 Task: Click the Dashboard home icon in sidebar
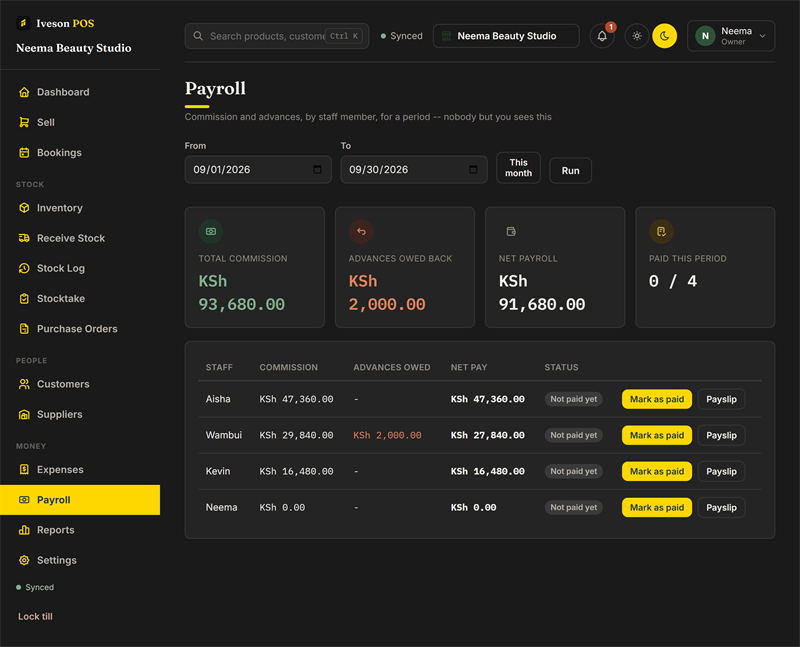pos(24,92)
